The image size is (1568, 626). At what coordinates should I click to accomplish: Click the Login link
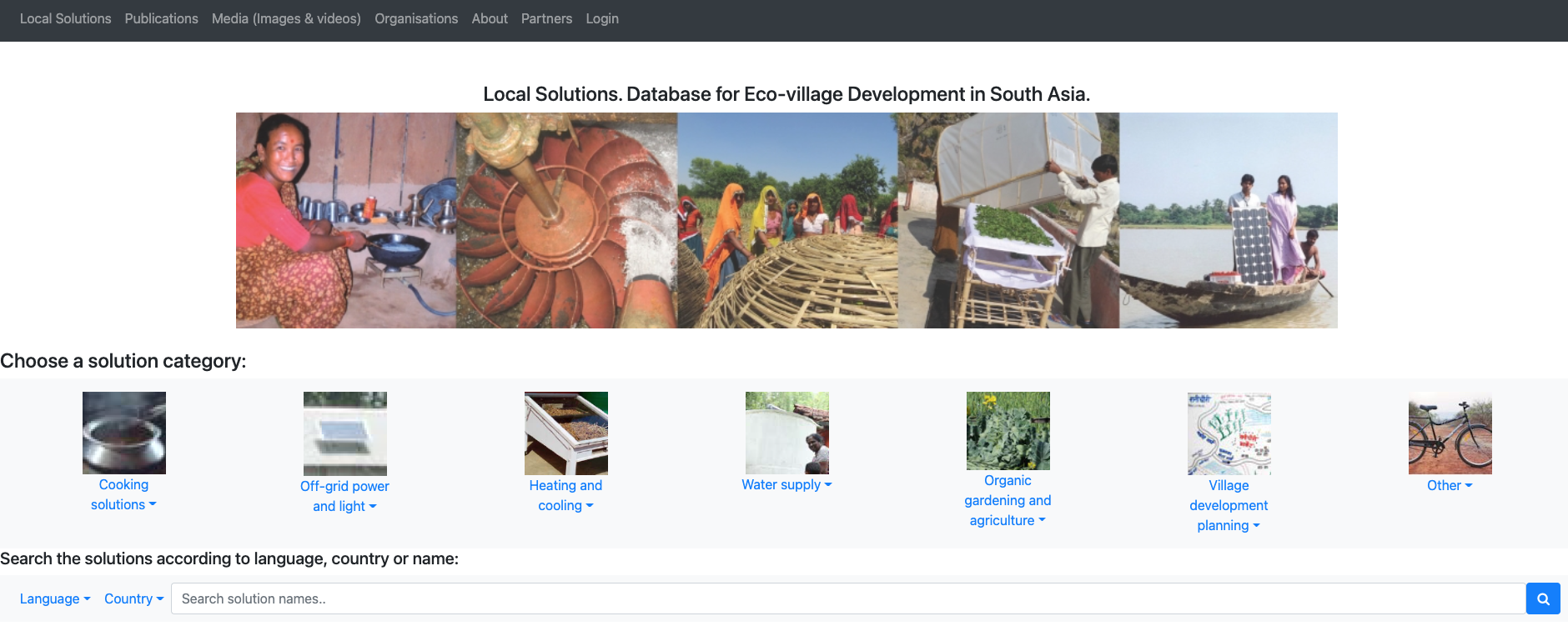pyautogui.click(x=602, y=18)
